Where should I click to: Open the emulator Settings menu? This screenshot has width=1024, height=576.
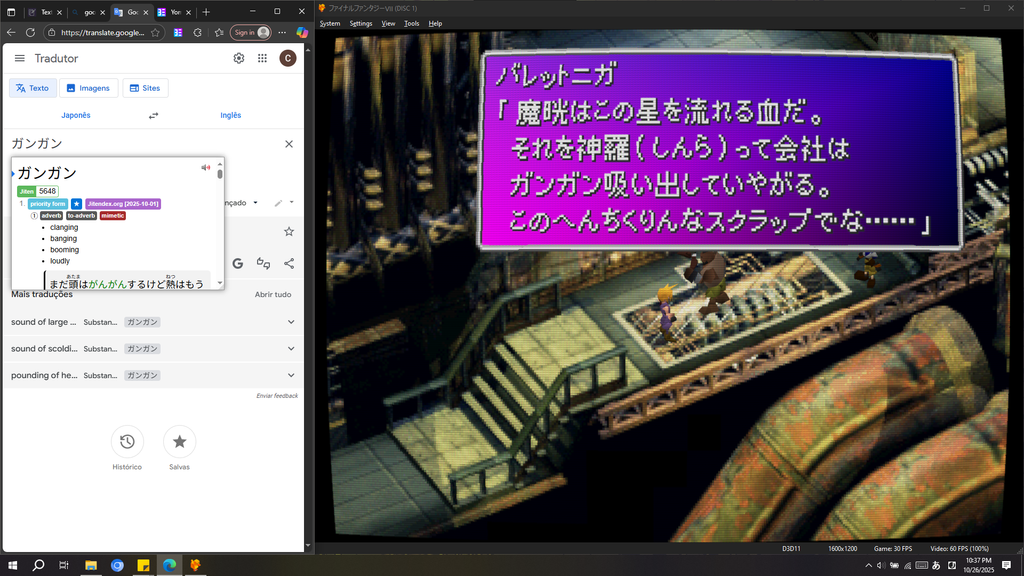(x=360, y=23)
